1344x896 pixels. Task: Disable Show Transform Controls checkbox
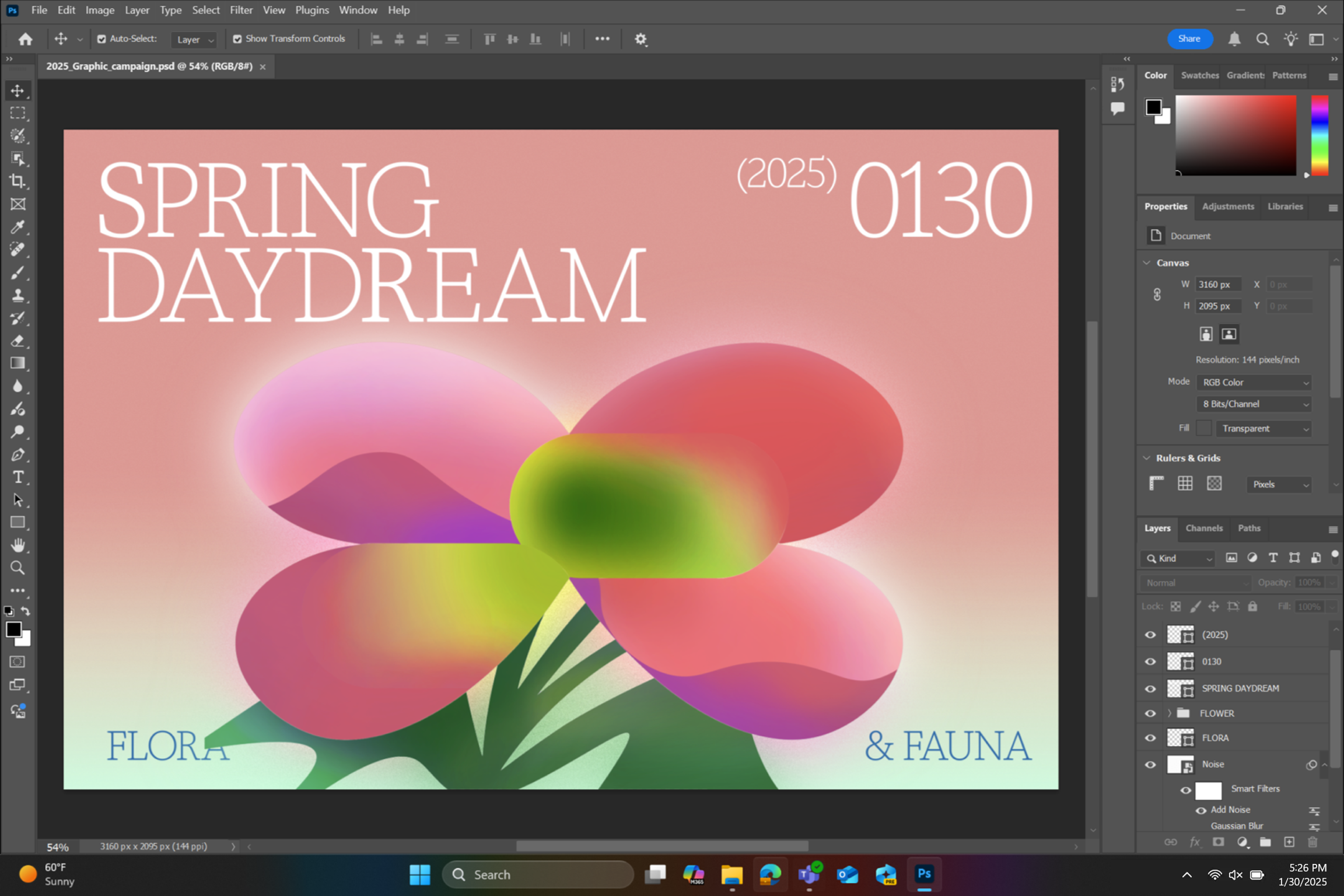click(x=237, y=39)
